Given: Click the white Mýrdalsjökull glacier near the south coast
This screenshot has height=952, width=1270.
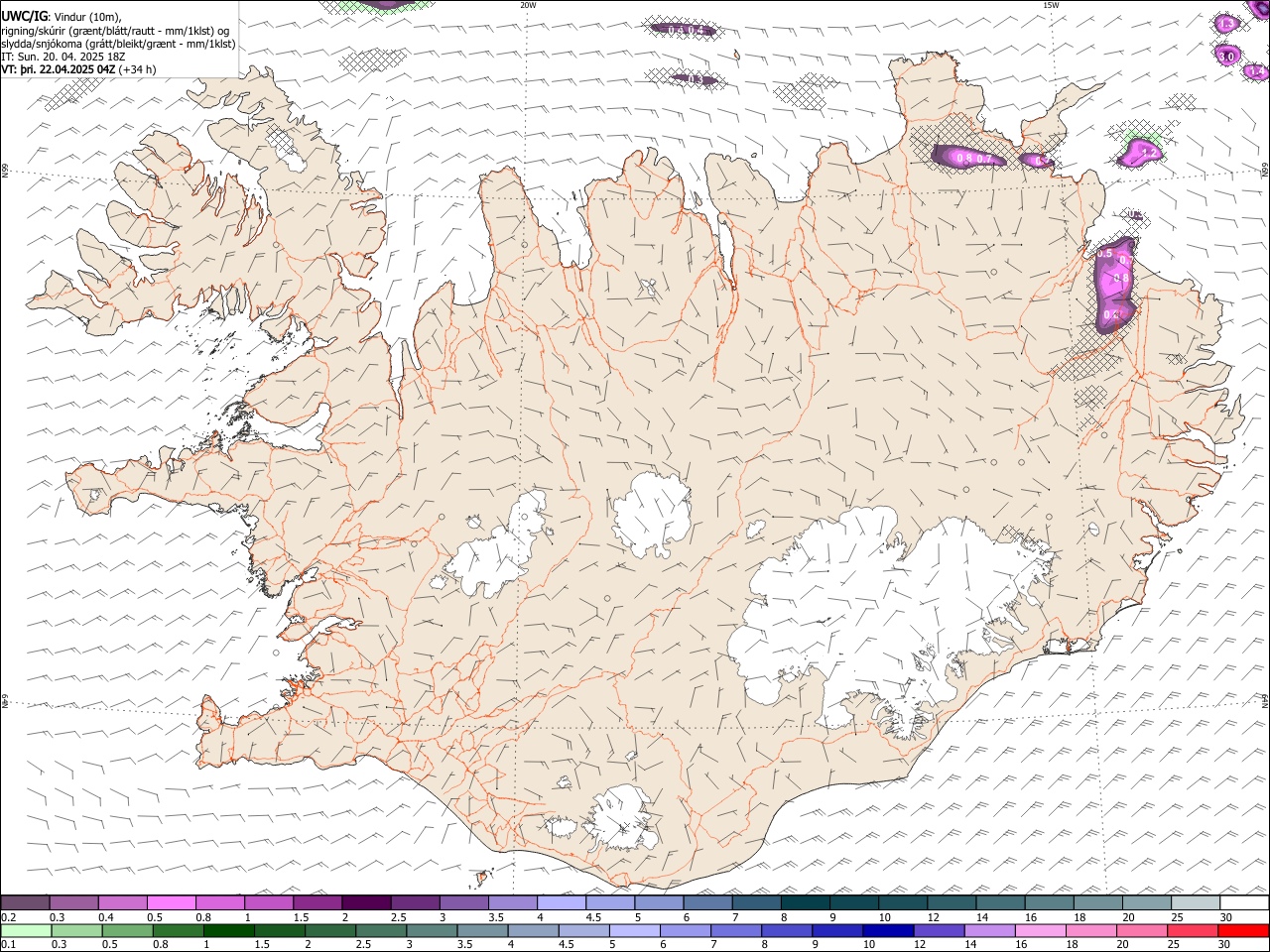Looking at the screenshot, I should point(621,819).
